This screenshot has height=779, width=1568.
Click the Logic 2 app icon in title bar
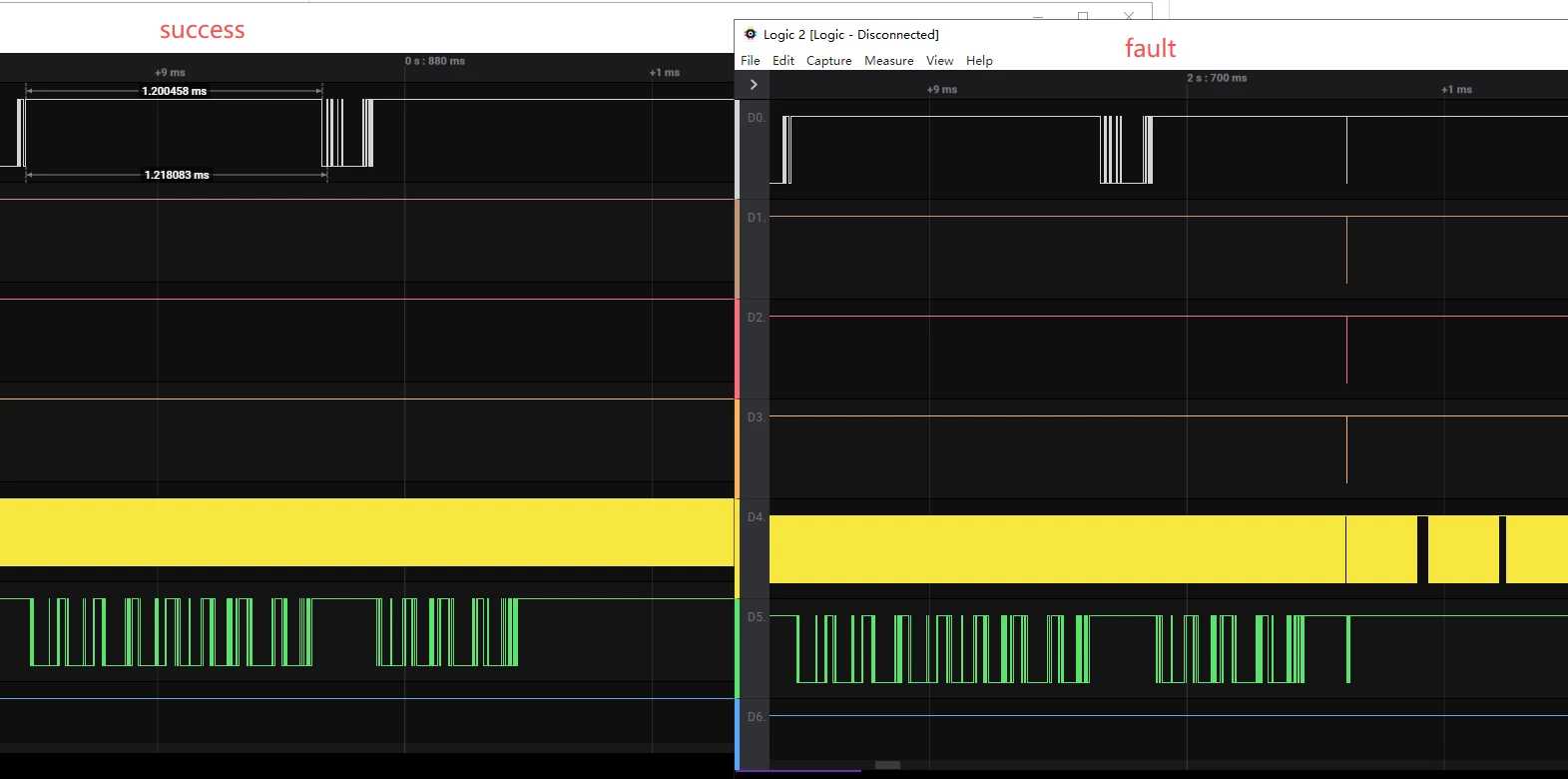[x=751, y=34]
